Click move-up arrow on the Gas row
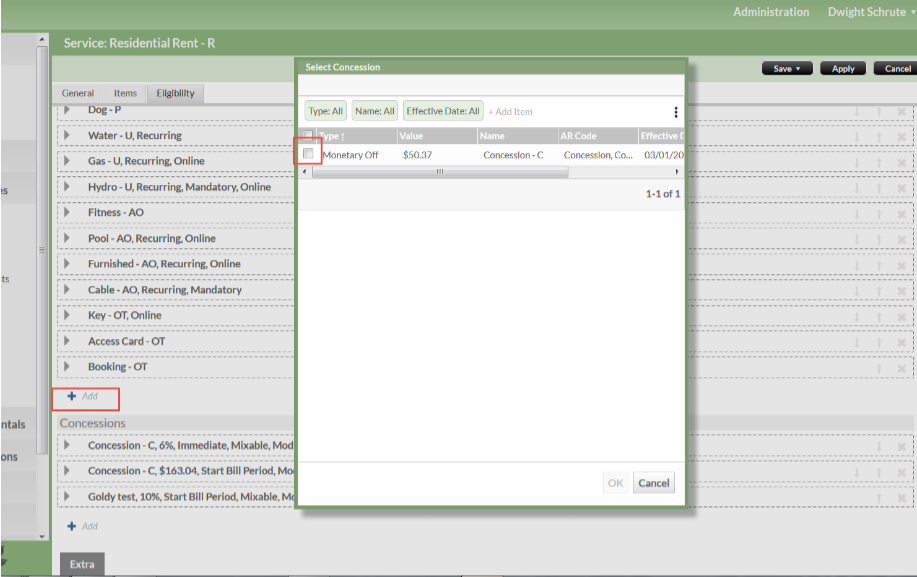This screenshot has height=577, width=917. click(x=879, y=162)
